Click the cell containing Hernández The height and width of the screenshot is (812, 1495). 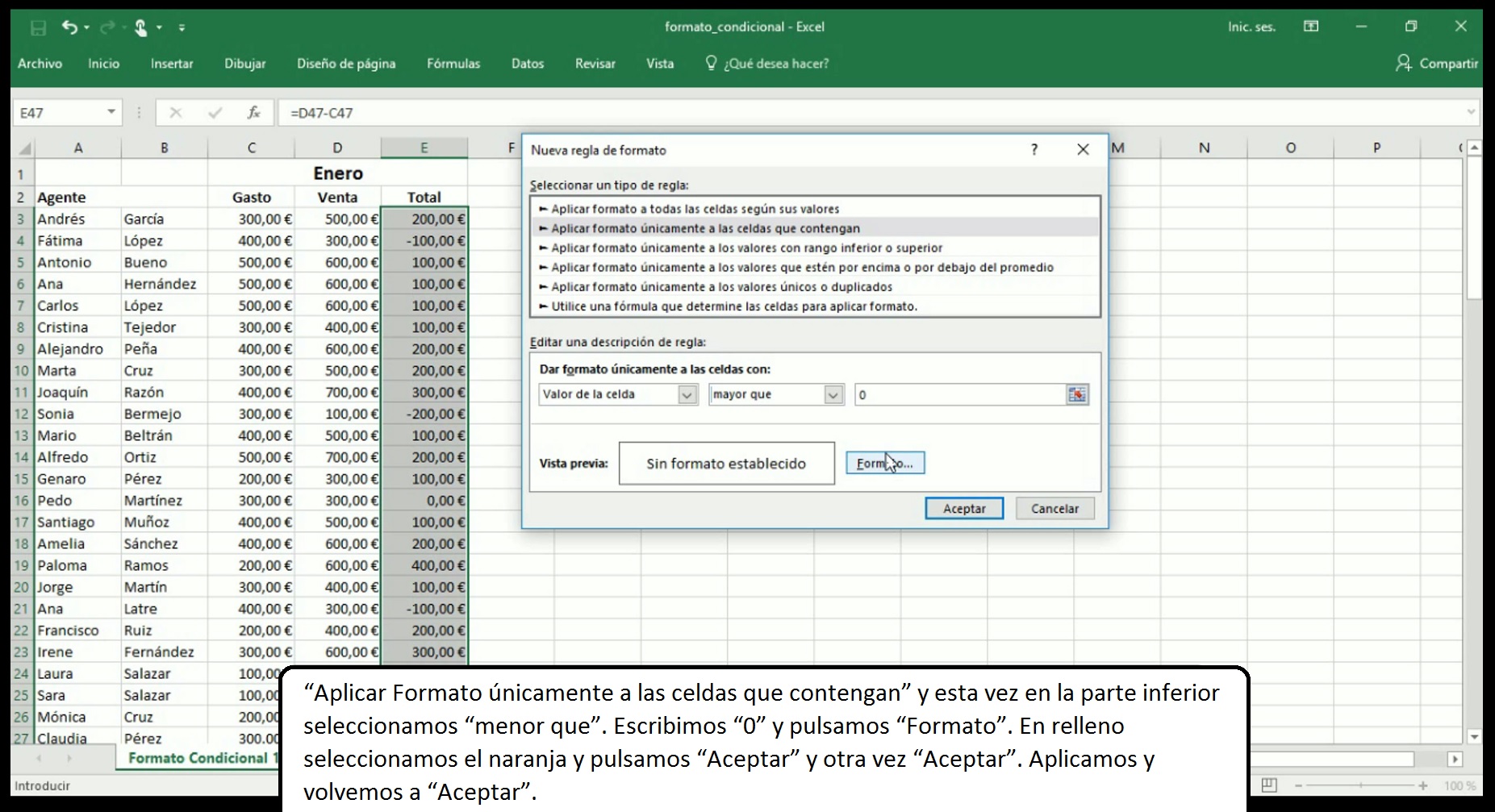[x=165, y=284]
